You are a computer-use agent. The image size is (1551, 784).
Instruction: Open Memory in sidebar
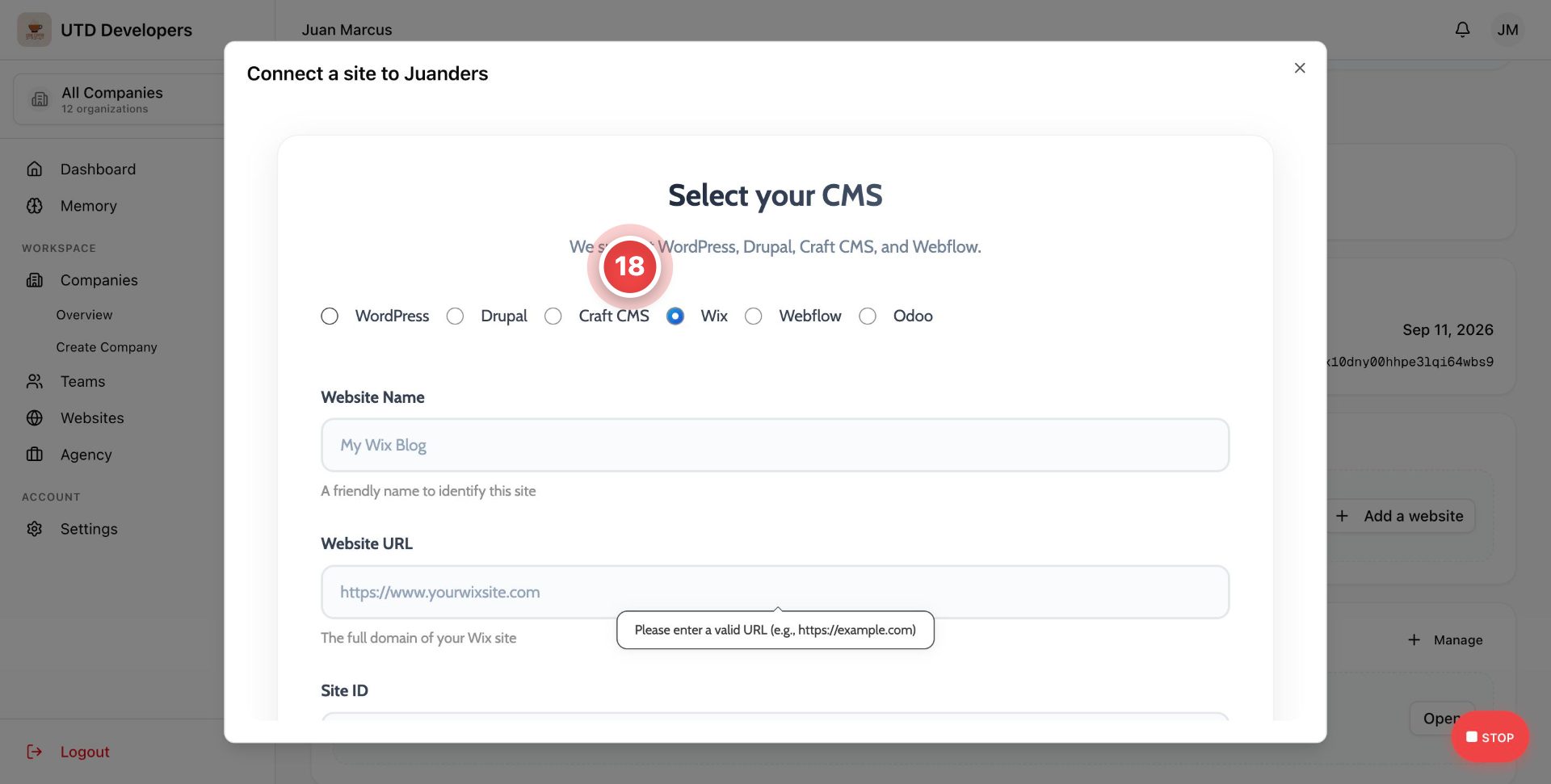click(88, 206)
